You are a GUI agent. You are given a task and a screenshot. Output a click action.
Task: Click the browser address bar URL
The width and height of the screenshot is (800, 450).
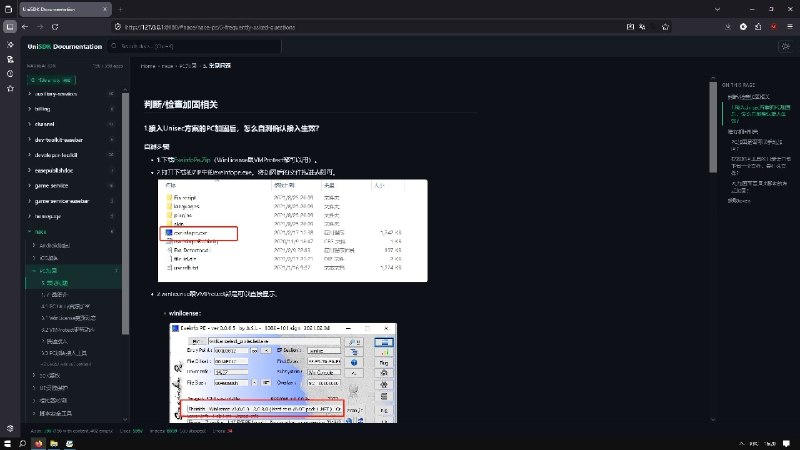pyautogui.click(x=210, y=27)
